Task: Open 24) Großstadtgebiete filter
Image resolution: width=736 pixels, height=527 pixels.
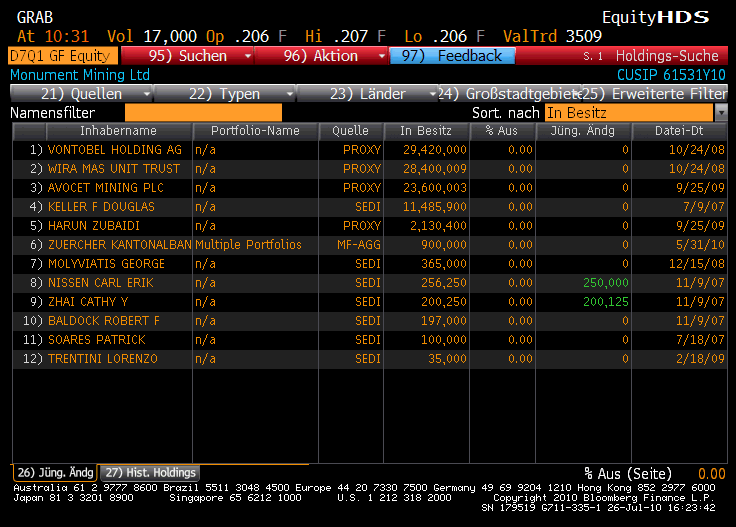Action: 511,94
